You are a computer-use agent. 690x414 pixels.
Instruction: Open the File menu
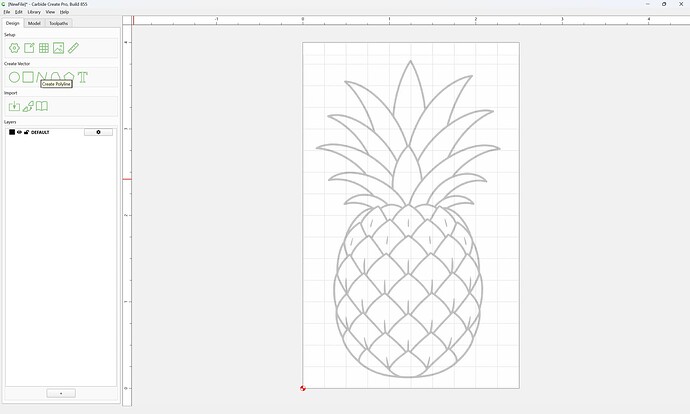click(7, 12)
